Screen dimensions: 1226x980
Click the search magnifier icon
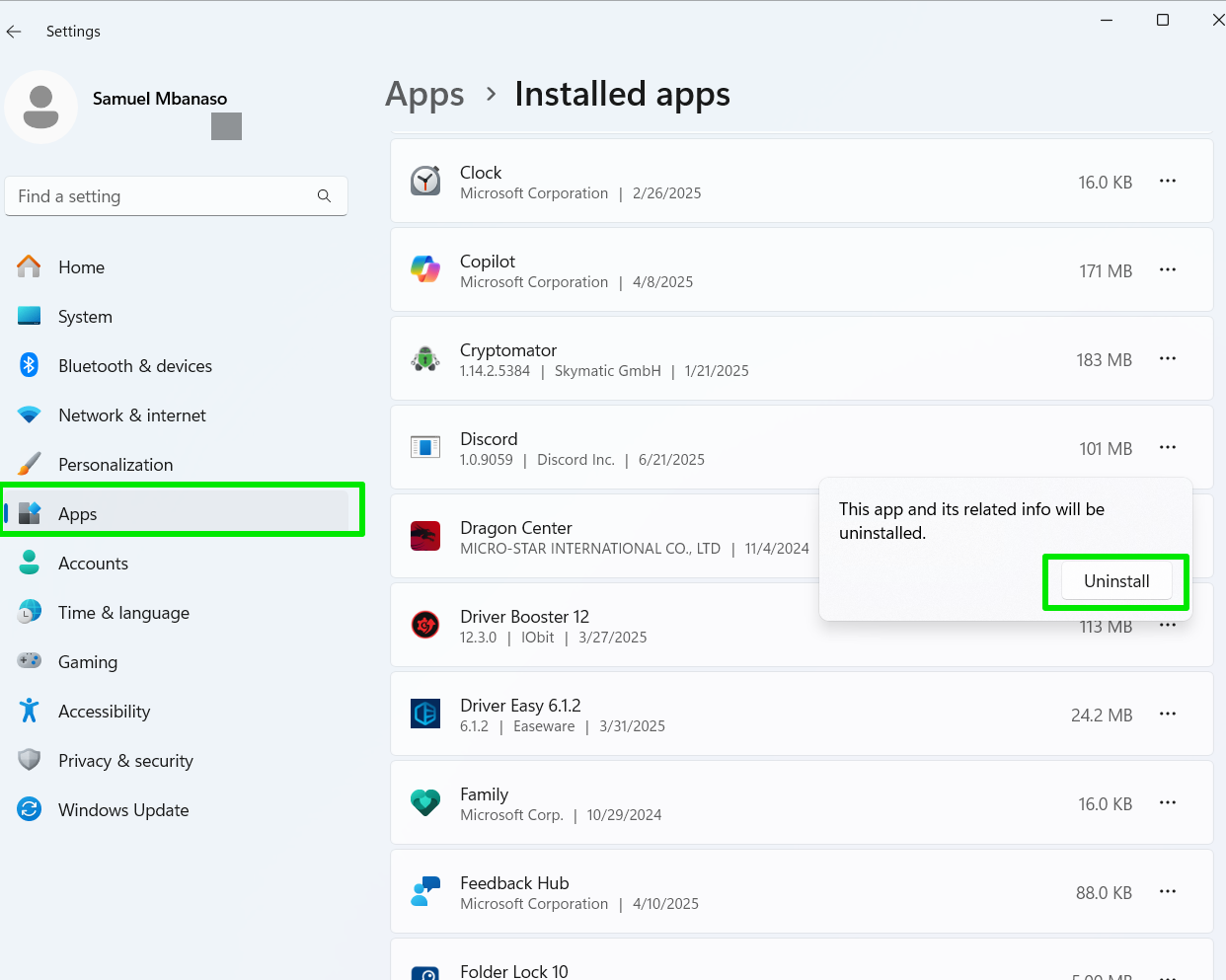[324, 196]
